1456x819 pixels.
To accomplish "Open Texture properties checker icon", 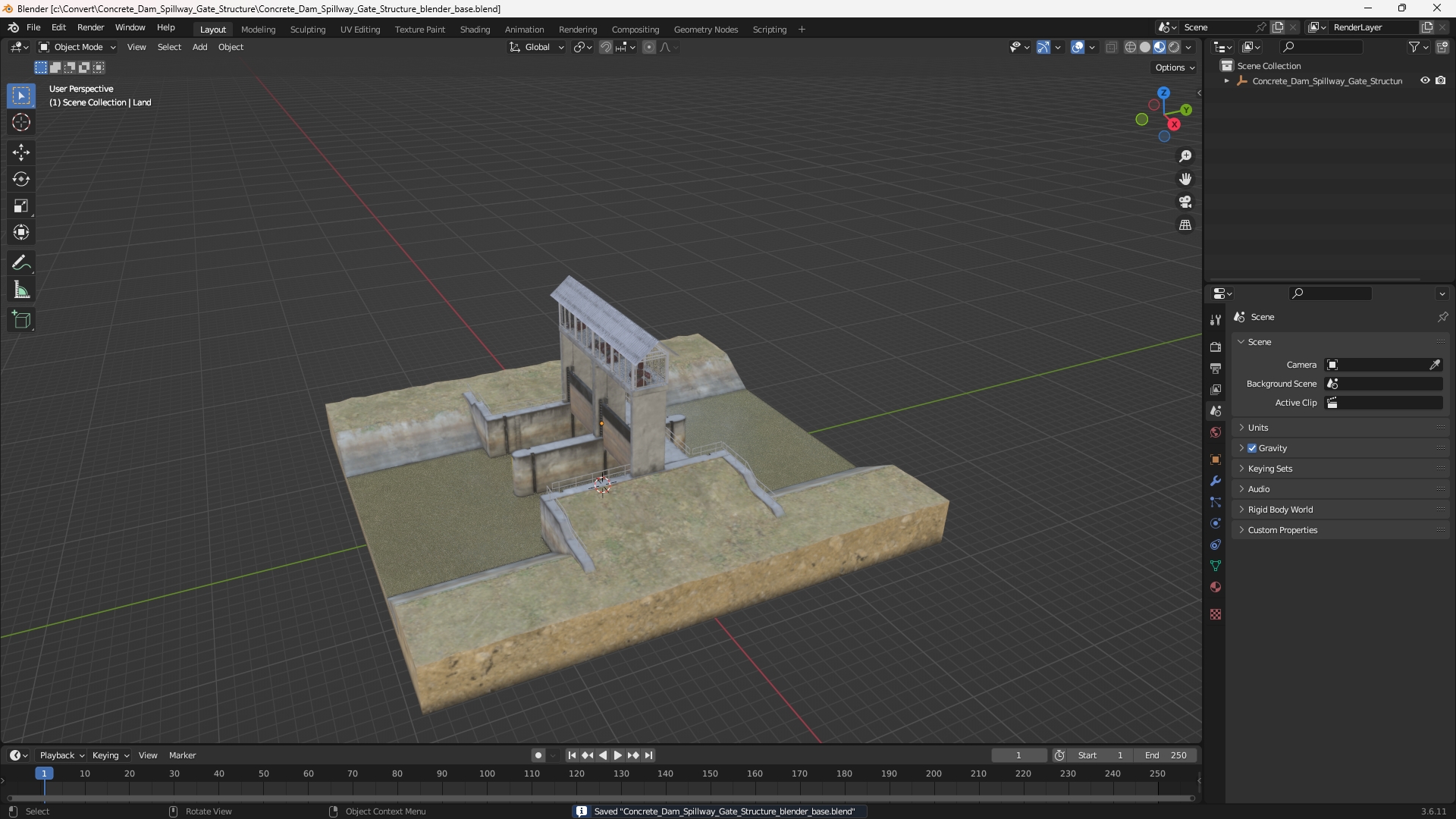I will click(x=1216, y=614).
